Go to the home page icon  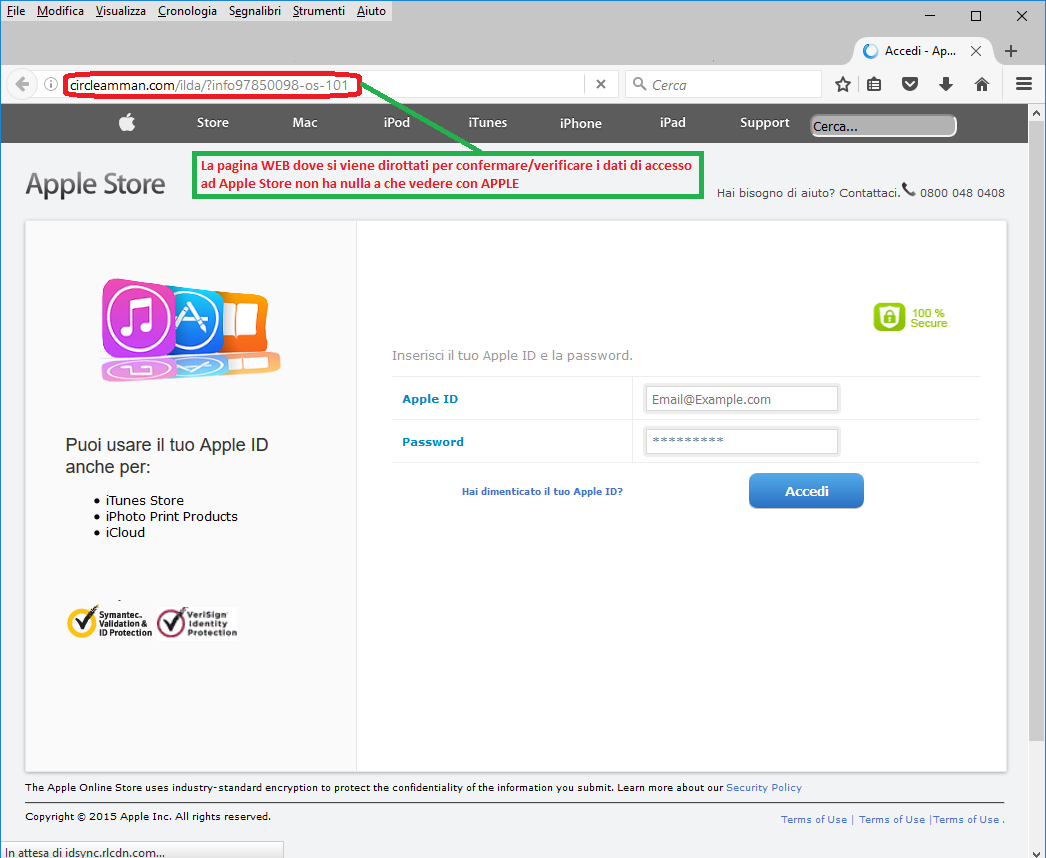982,85
